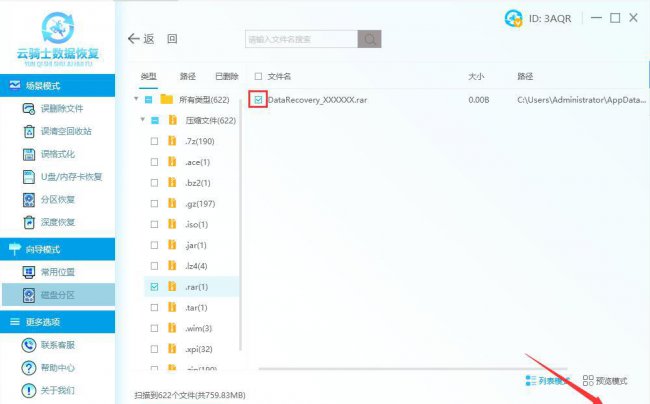Viewport: 650px width, 404px height.
Task: Click the ID: 3AQR label
Action: point(550,19)
